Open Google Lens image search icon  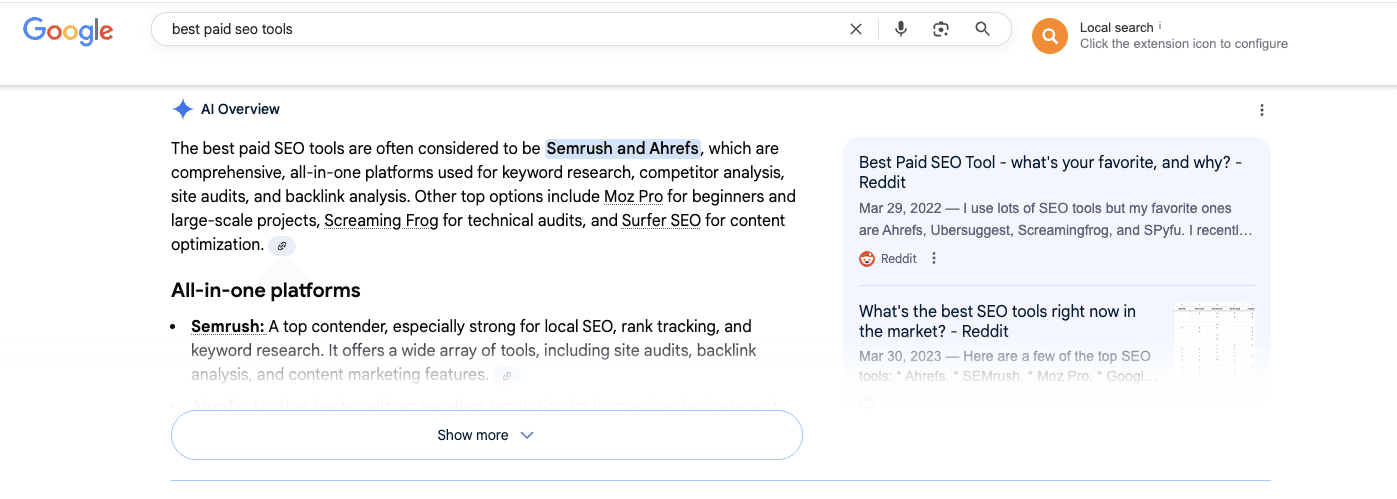941,29
